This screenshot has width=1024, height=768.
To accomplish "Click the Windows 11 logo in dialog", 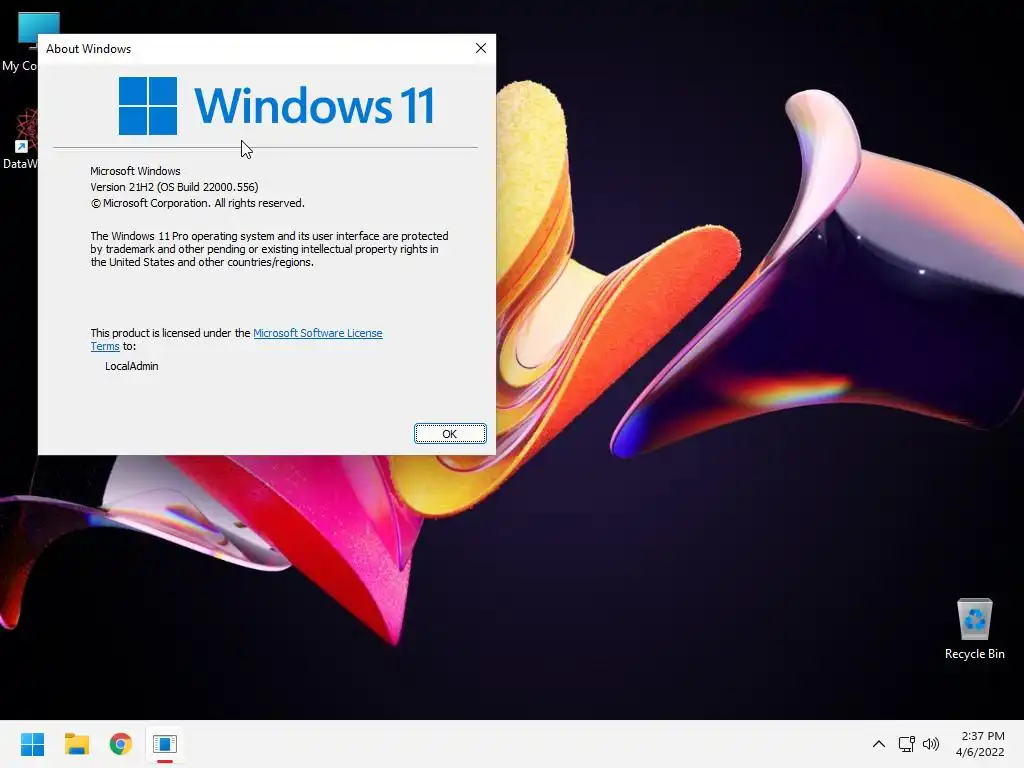I will [x=276, y=106].
